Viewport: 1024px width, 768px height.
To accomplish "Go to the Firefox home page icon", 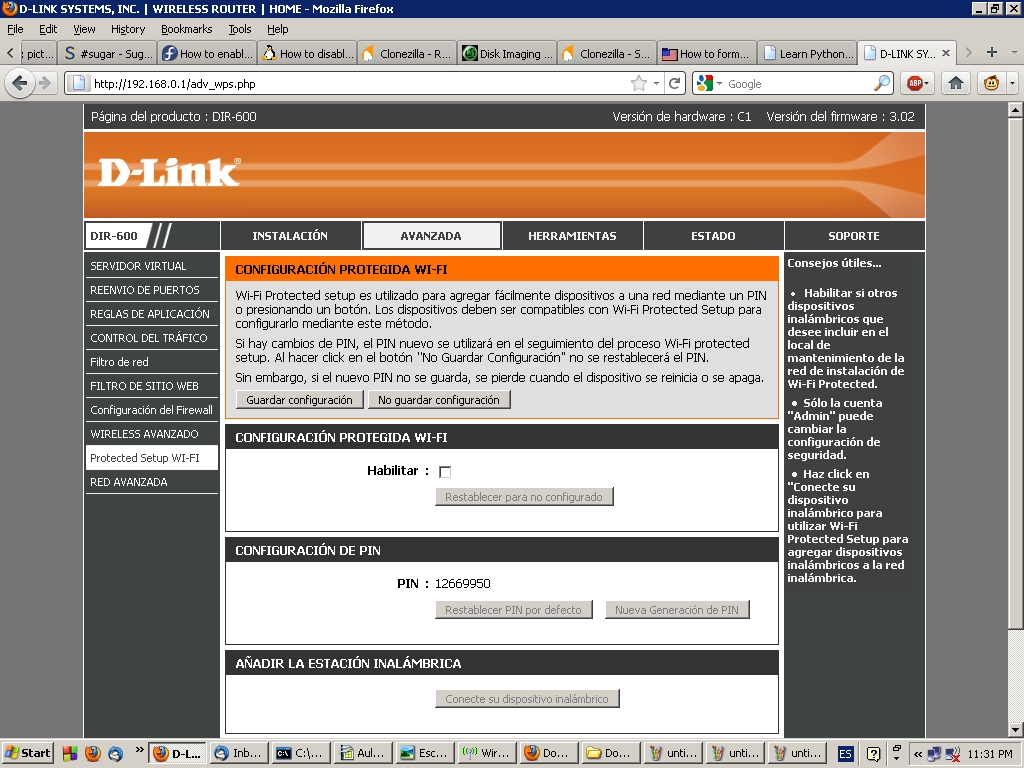I will 956,83.
